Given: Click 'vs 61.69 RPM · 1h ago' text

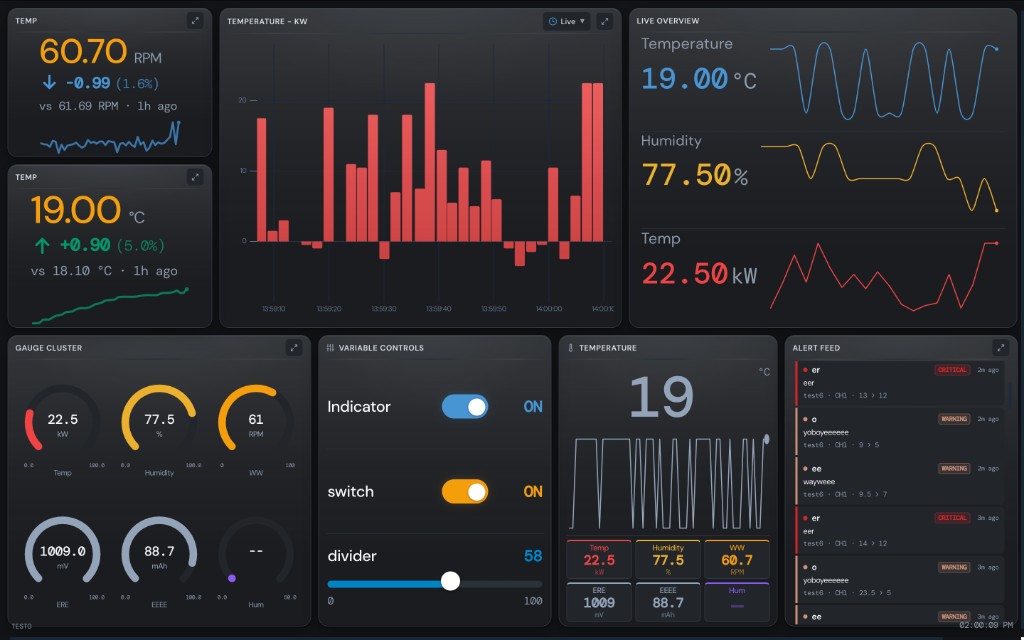Looking at the screenshot, I should point(108,106).
